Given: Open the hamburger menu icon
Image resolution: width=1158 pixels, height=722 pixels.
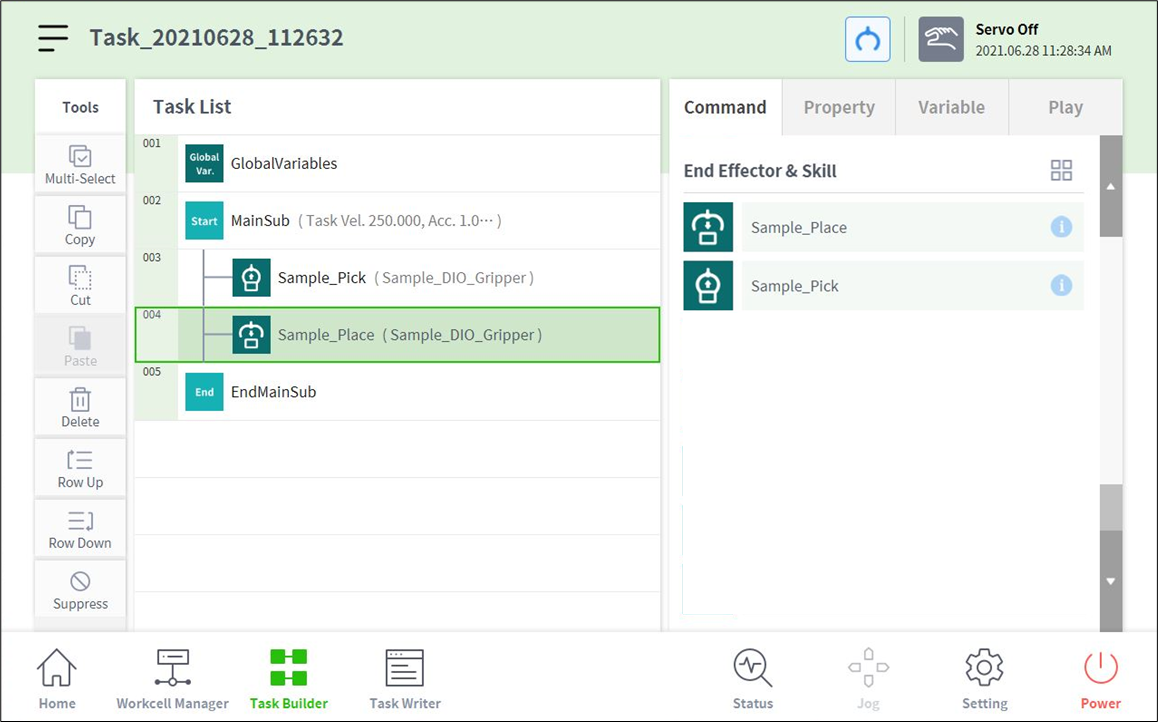Looking at the screenshot, I should coord(53,38).
